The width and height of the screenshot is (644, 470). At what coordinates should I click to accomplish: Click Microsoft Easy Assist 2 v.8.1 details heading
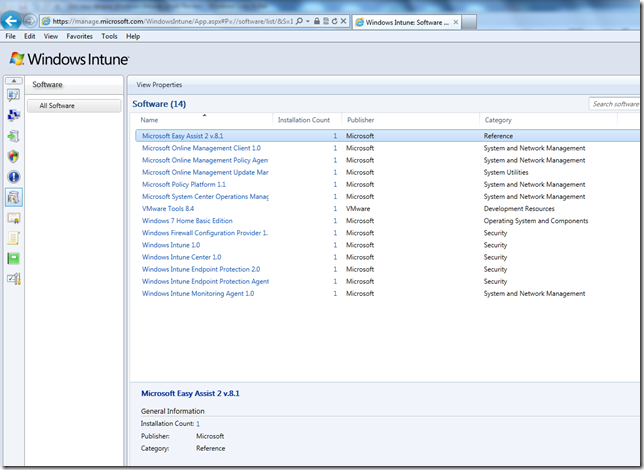pyautogui.click(x=190, y=393)
